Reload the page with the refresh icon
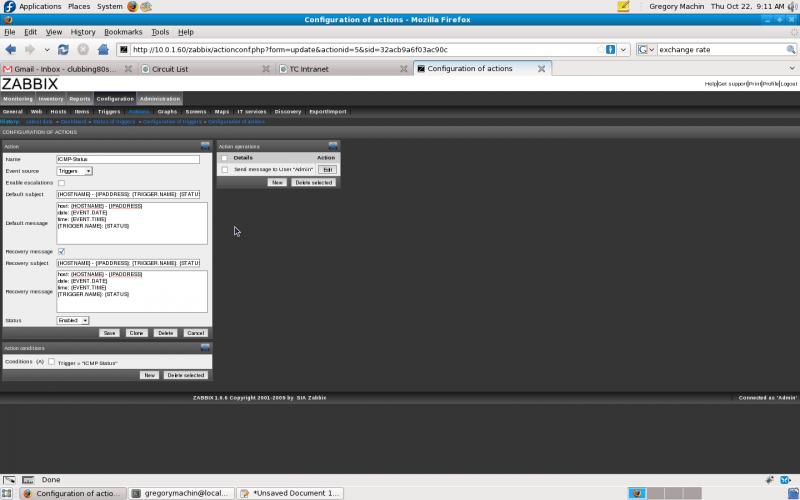 pos(63,49)
